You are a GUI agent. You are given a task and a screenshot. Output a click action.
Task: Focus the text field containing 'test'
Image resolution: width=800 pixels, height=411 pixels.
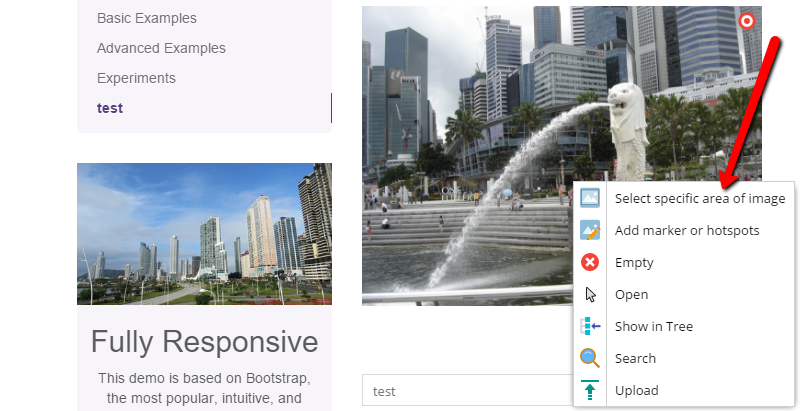[465, 391]
